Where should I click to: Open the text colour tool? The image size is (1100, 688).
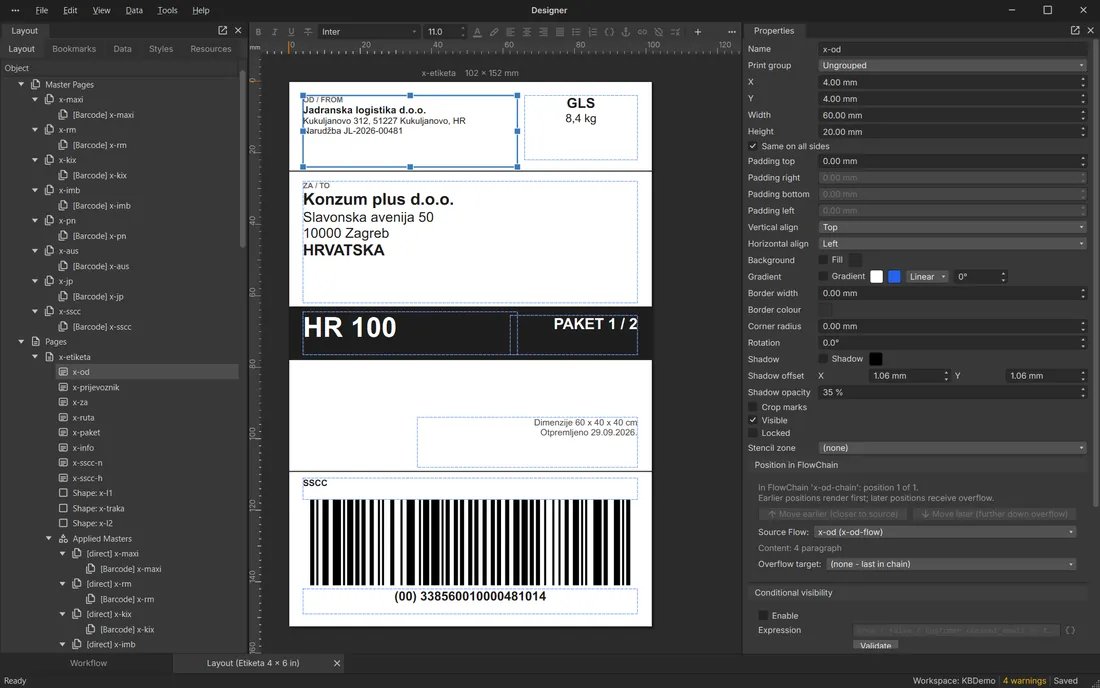point(477,32)
